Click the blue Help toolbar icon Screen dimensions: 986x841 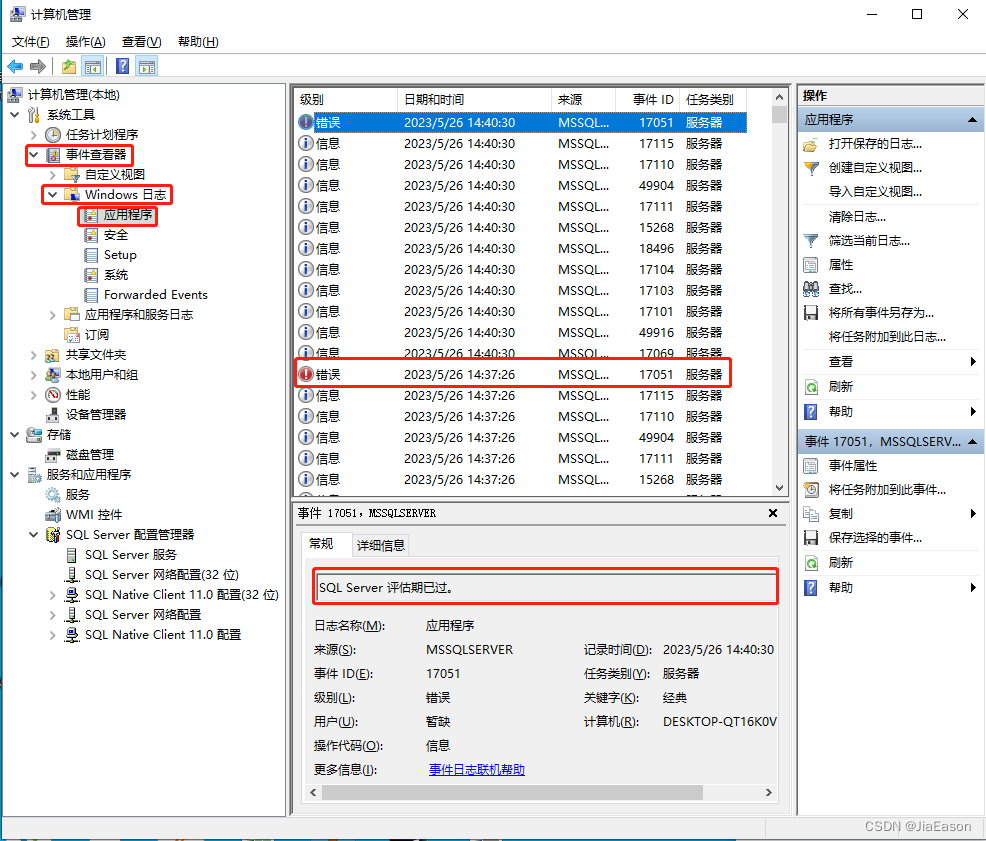[x=123, y=66]
